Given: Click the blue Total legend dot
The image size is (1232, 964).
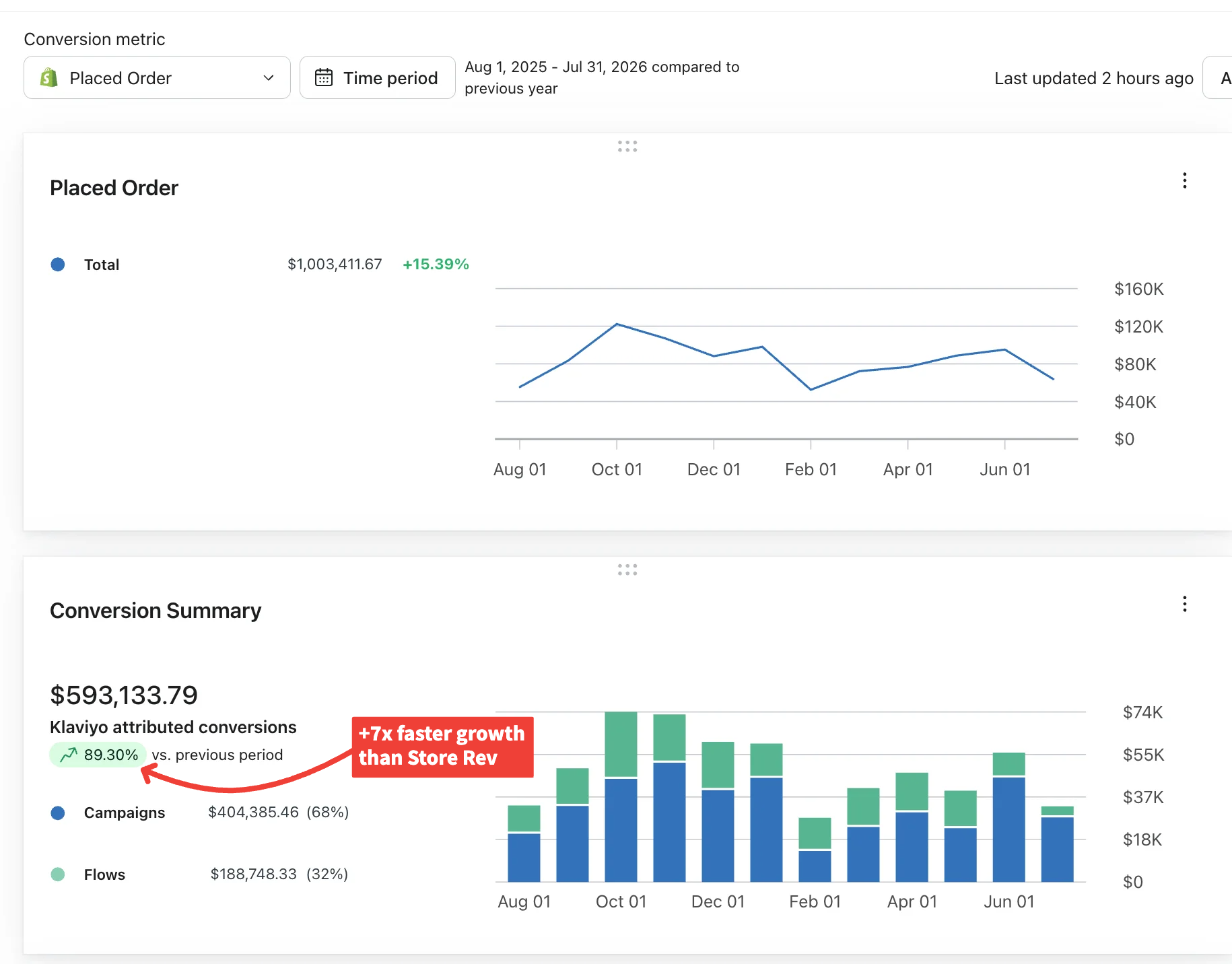Looking at the screenshot, I should pyautogui.click(x=58, y=265).
